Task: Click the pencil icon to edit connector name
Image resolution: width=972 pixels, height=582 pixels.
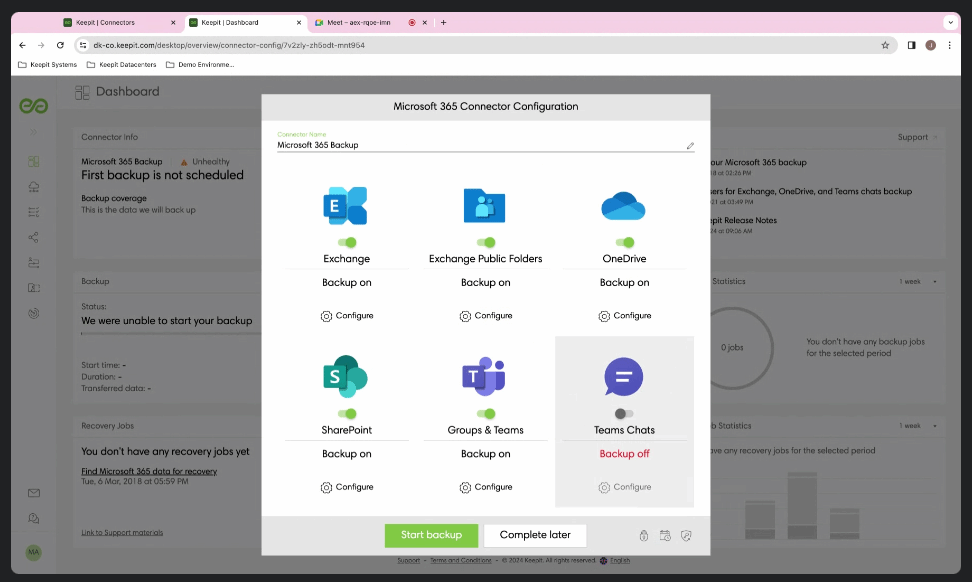Action: coord(690,146)
